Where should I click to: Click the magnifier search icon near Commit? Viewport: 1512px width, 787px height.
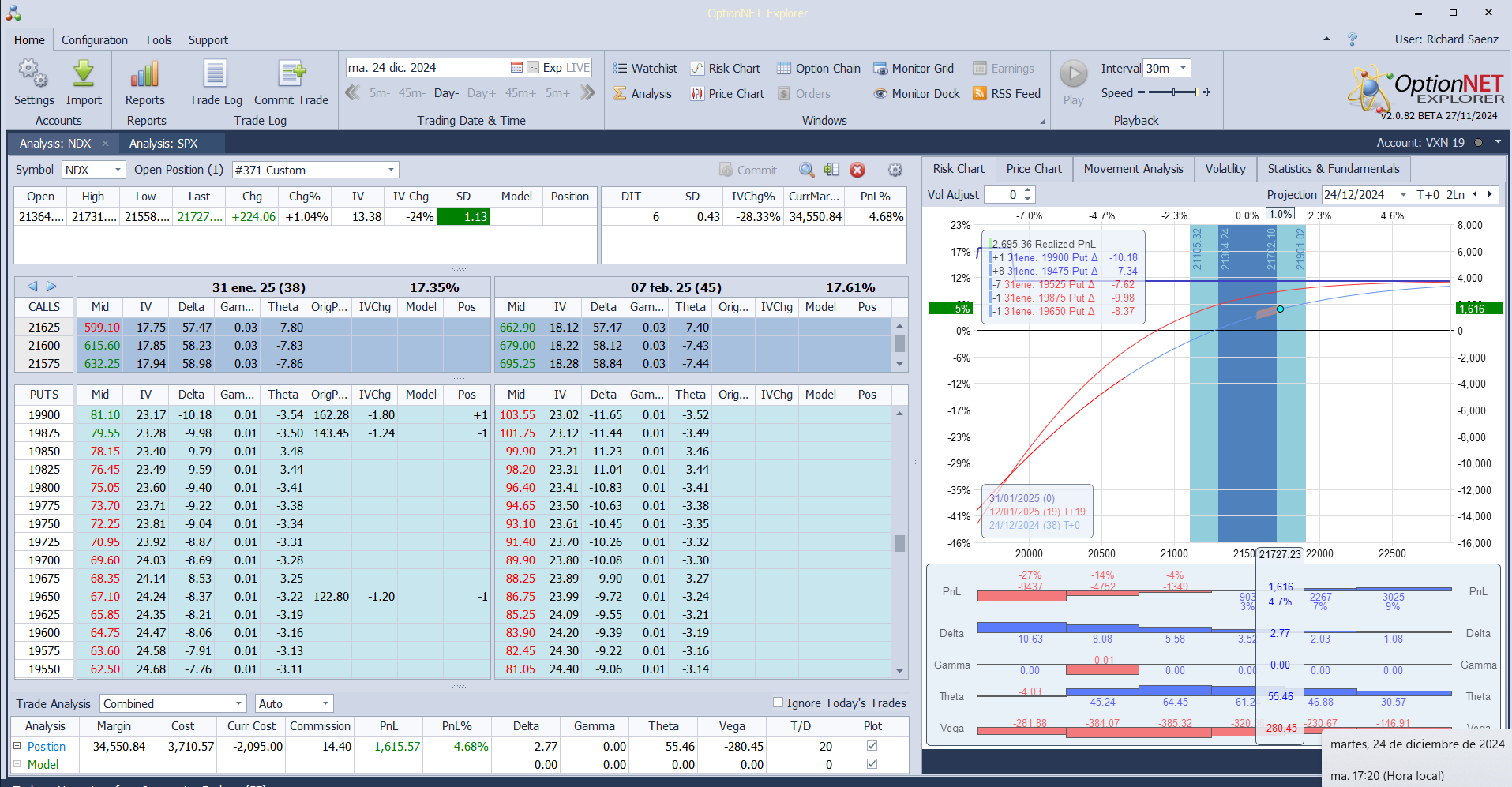806,170
